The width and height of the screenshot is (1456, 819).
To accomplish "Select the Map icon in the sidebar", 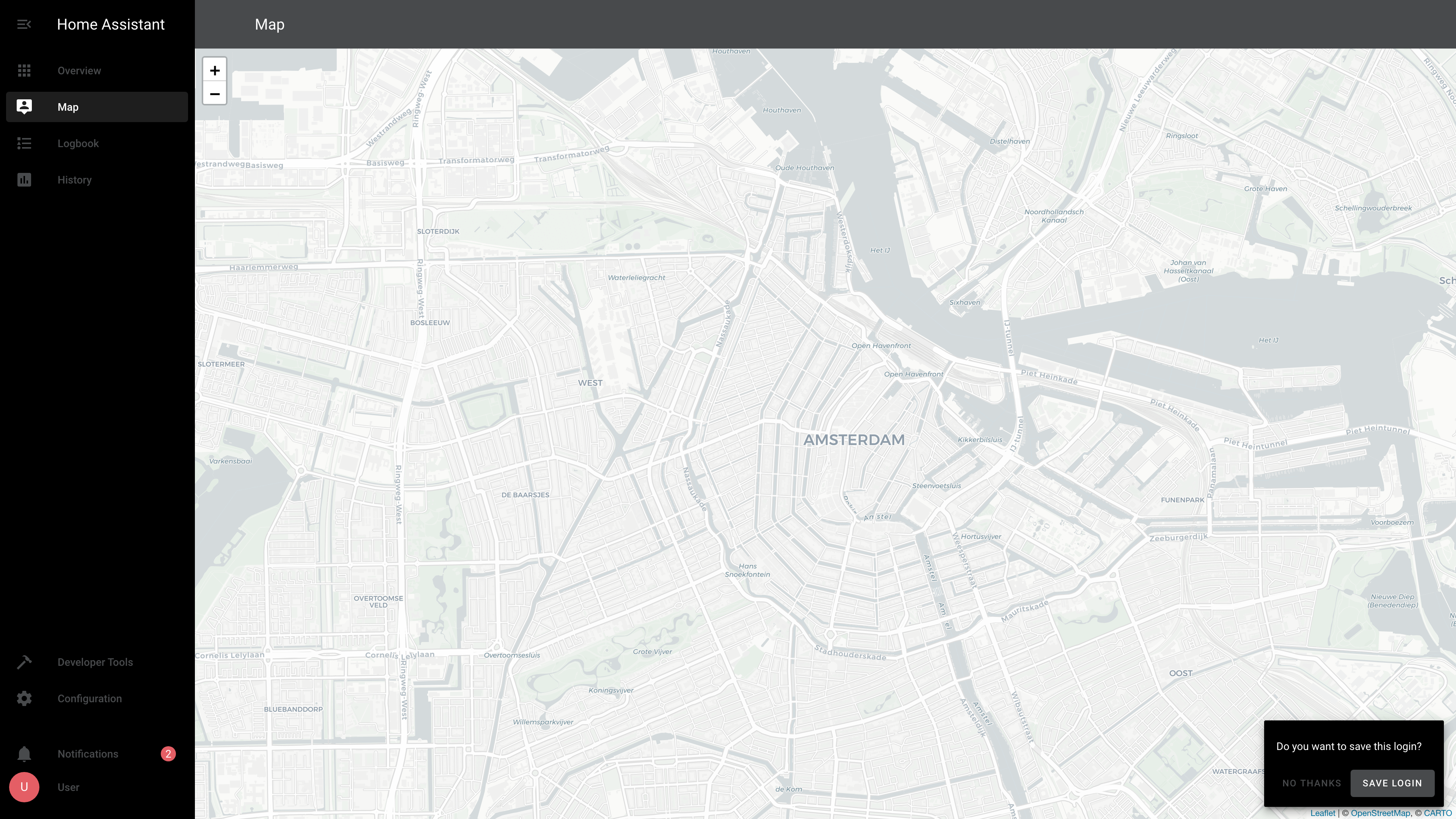I will click(x=24, y=107).
